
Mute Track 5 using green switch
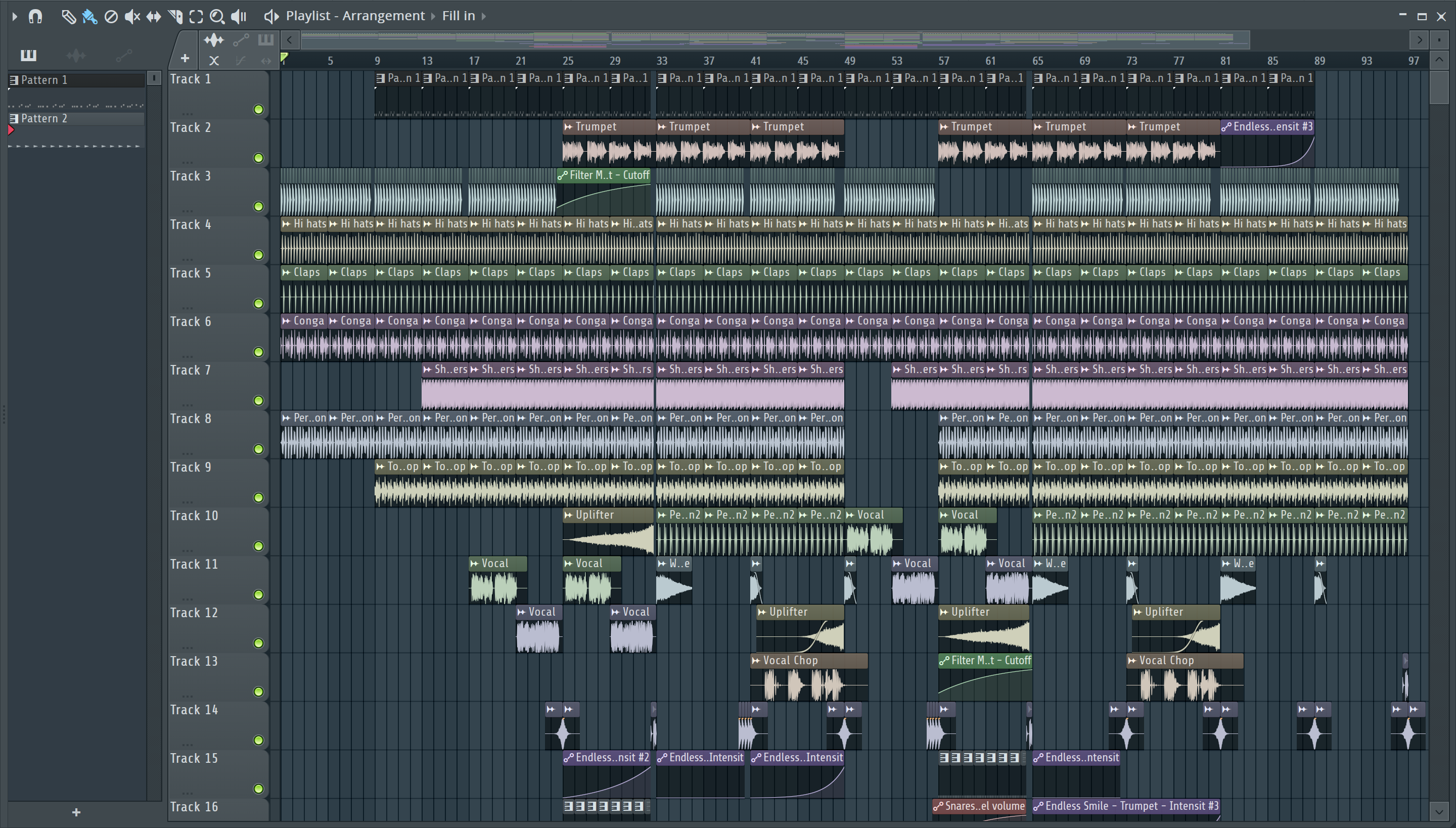click(x=259, y=304)
